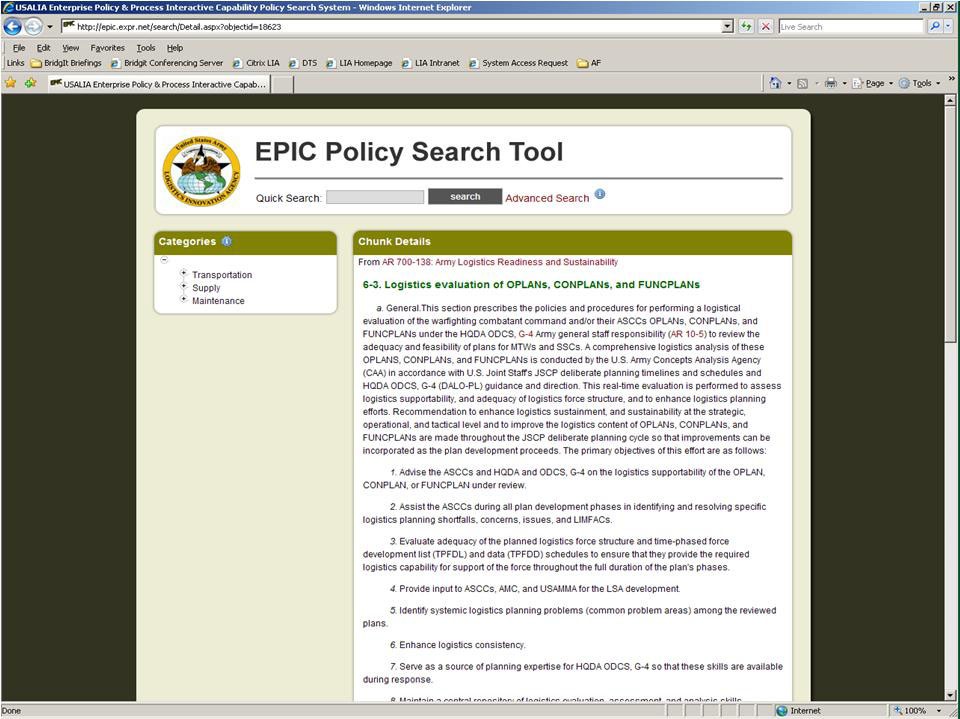The image size is (960, 719).
Task: Click the blank new tab button
Action: tap(282, 85)
